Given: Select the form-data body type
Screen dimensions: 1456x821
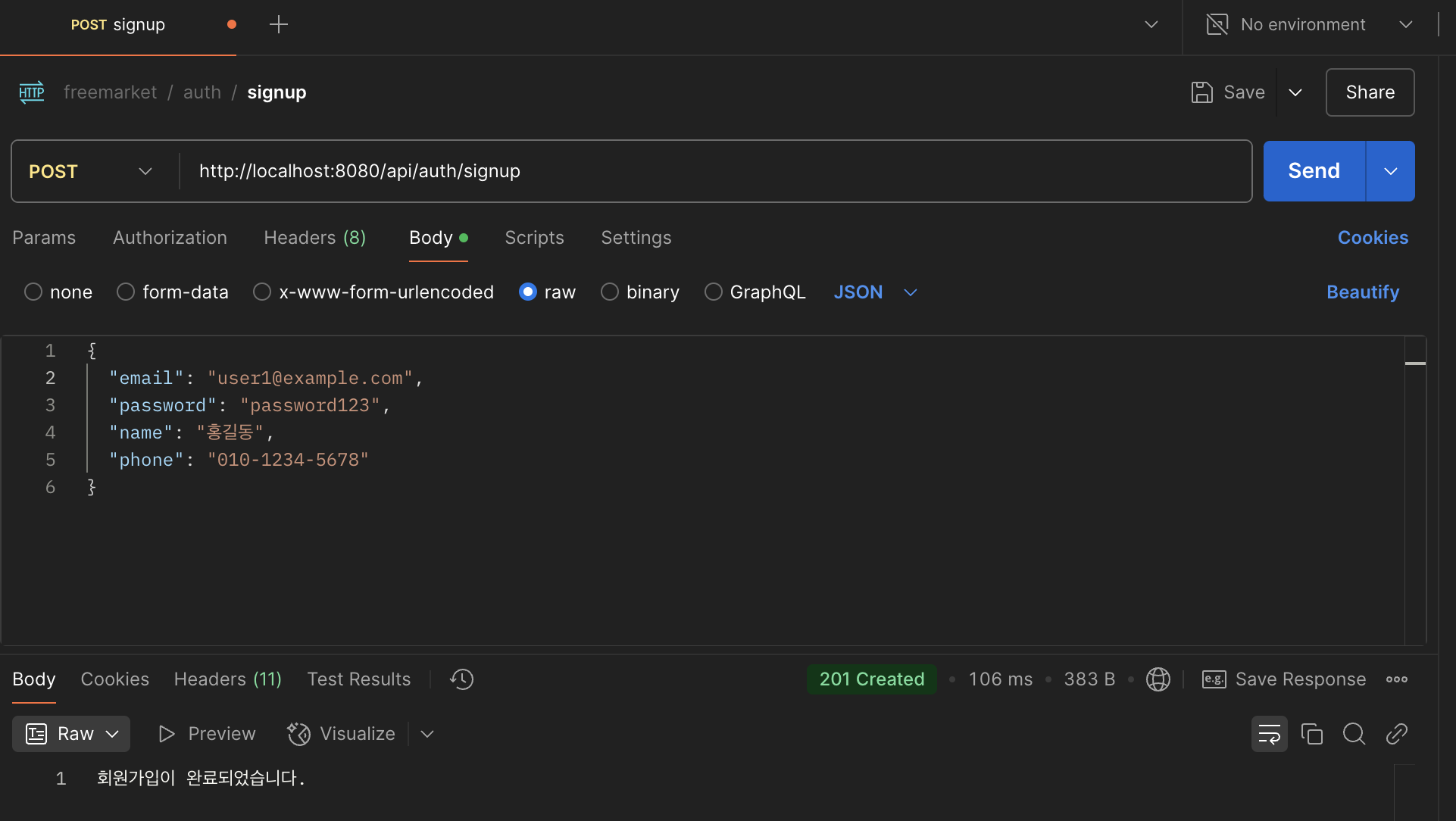Looking at the screenshot, I should click(x=126, y=292).
